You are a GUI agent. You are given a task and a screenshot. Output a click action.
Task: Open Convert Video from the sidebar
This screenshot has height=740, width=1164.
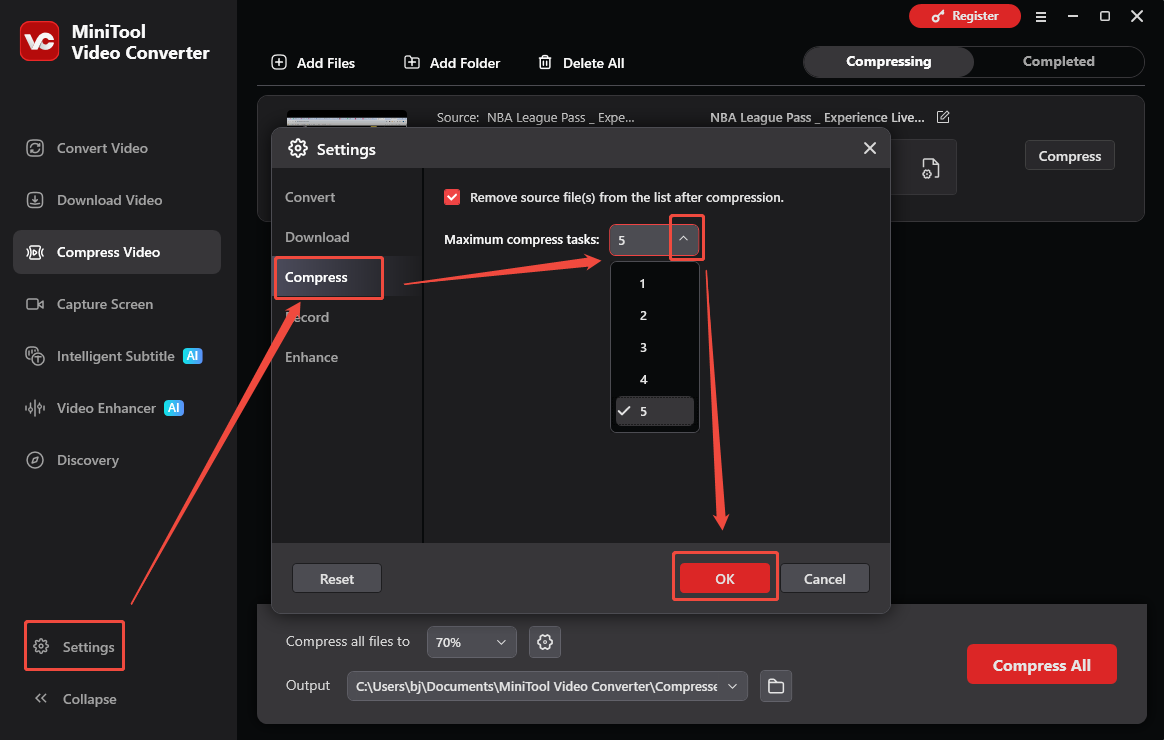(x=117, y=148)
